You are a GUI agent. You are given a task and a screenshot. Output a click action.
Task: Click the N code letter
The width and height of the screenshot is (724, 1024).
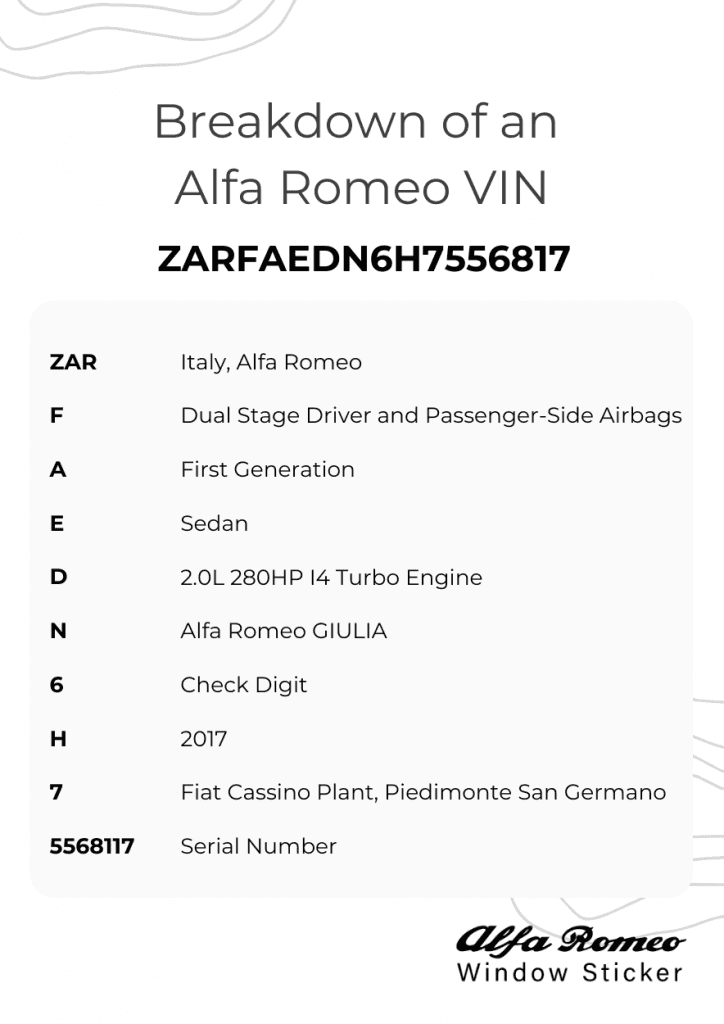coord(58,632)
